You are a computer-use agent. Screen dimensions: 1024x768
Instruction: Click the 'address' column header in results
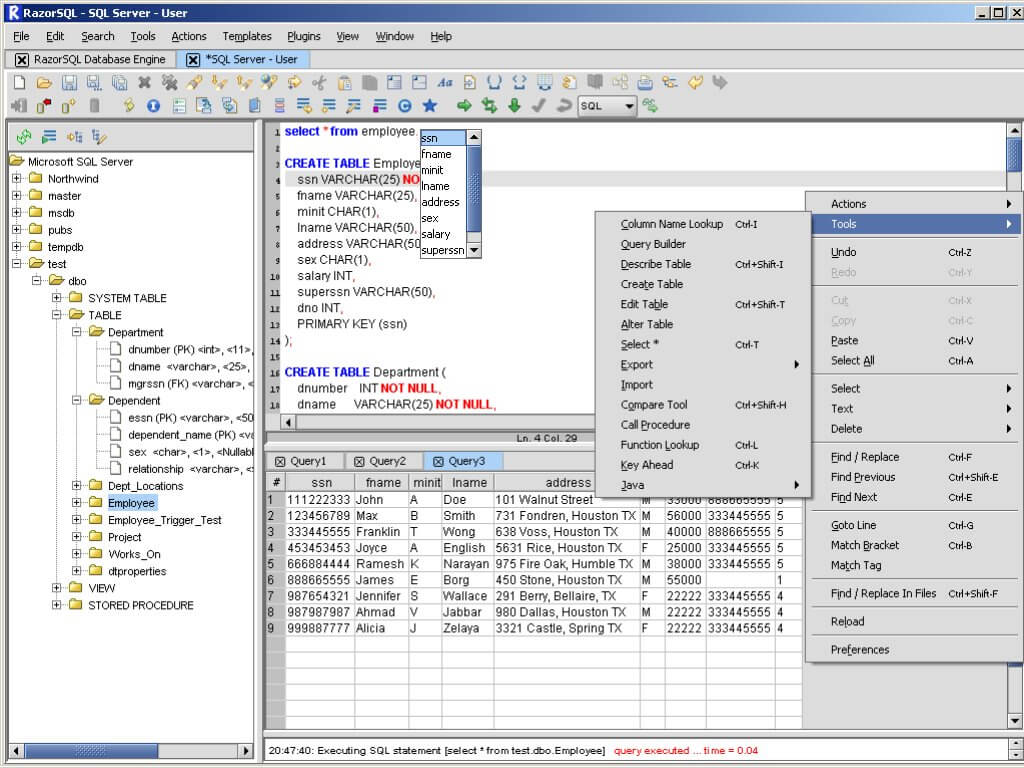(x=568, y=483)
